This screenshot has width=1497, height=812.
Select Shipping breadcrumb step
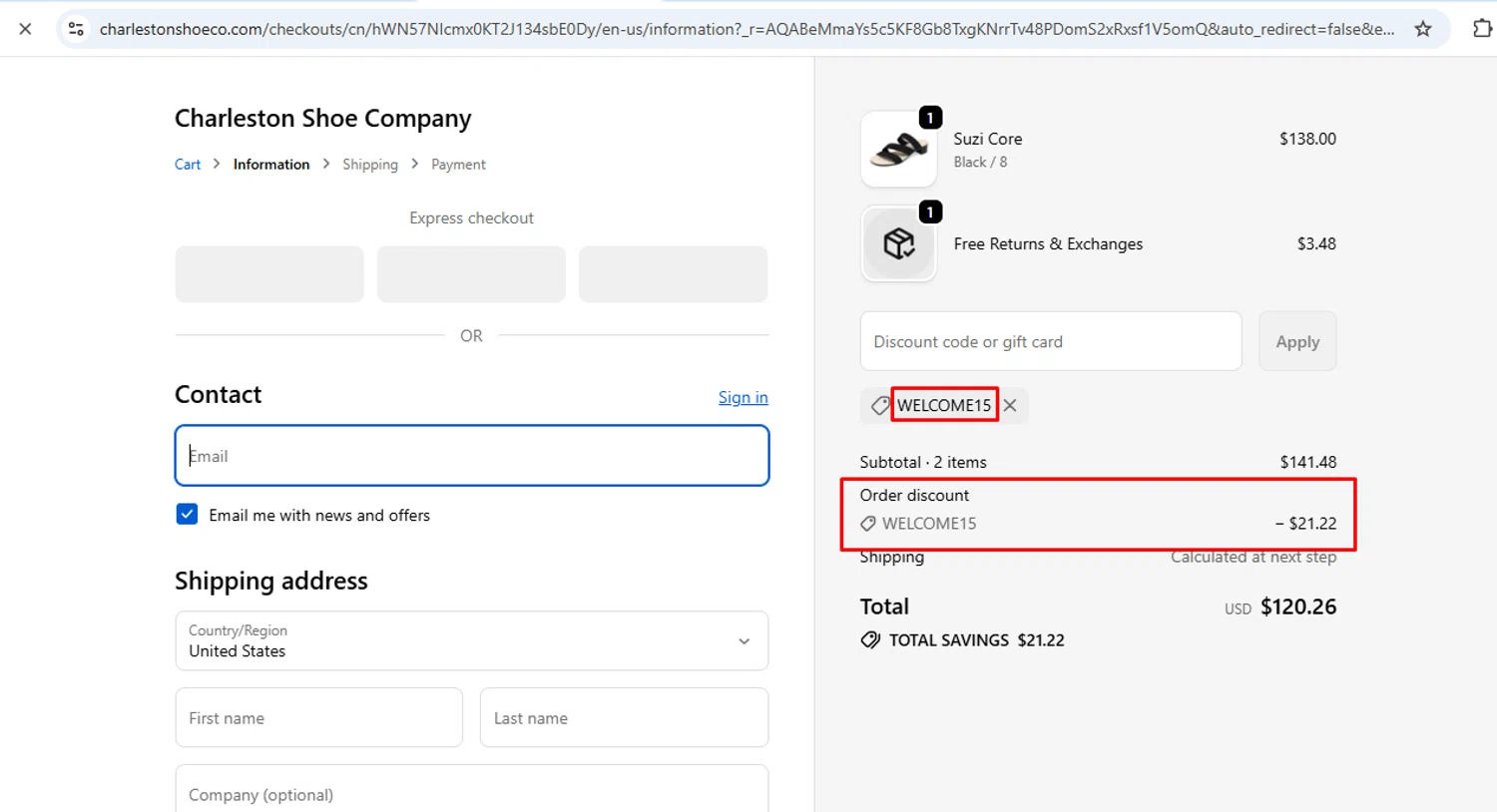370,165
